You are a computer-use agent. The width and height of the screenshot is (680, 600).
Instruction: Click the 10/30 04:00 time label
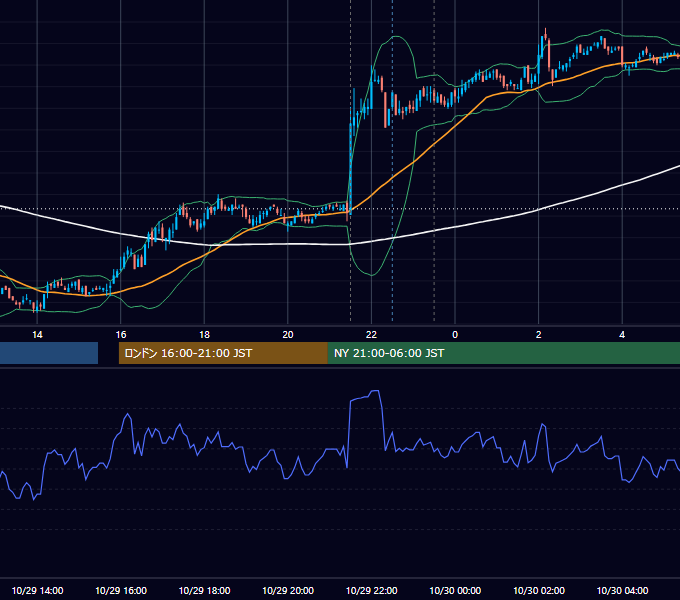pos(622,590)
